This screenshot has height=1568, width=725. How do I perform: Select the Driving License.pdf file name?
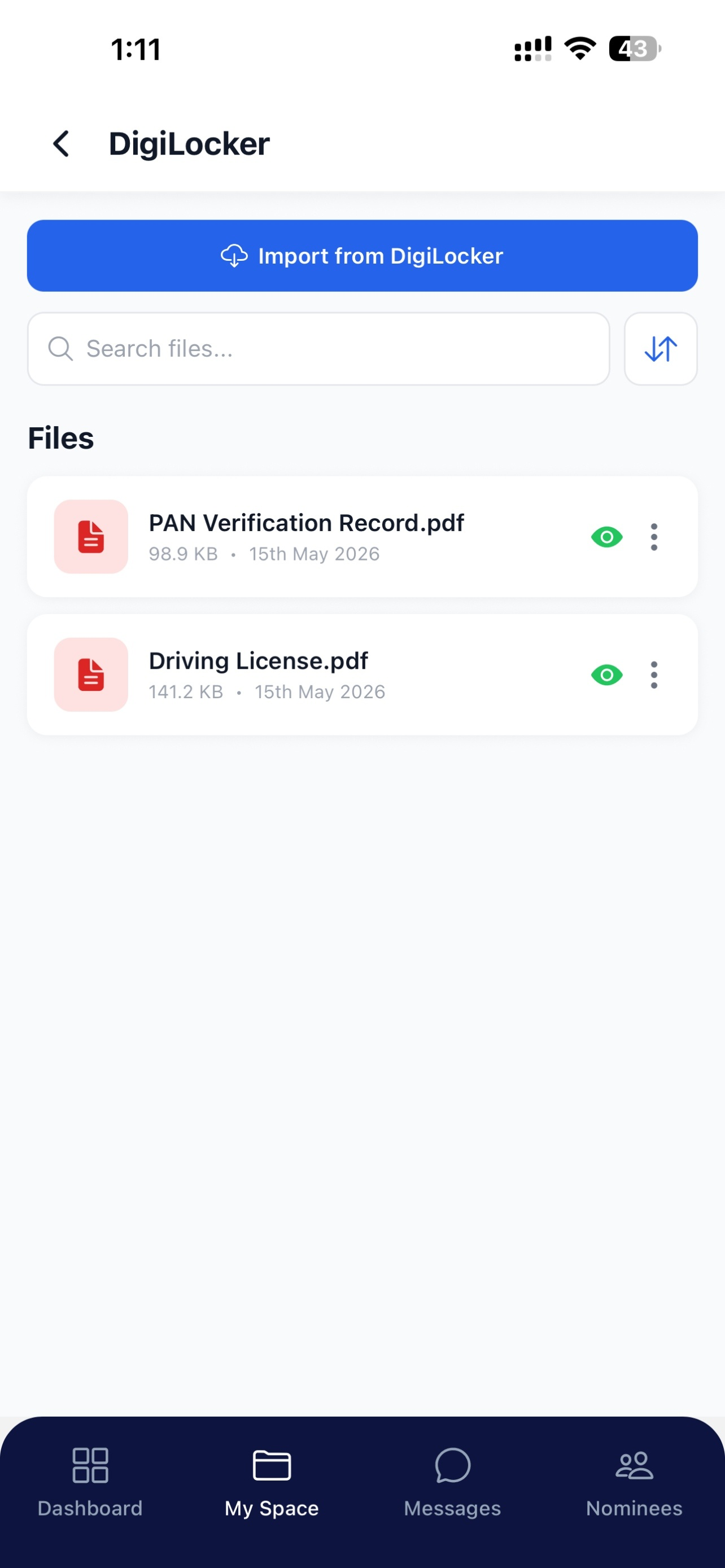click(258, 661)
